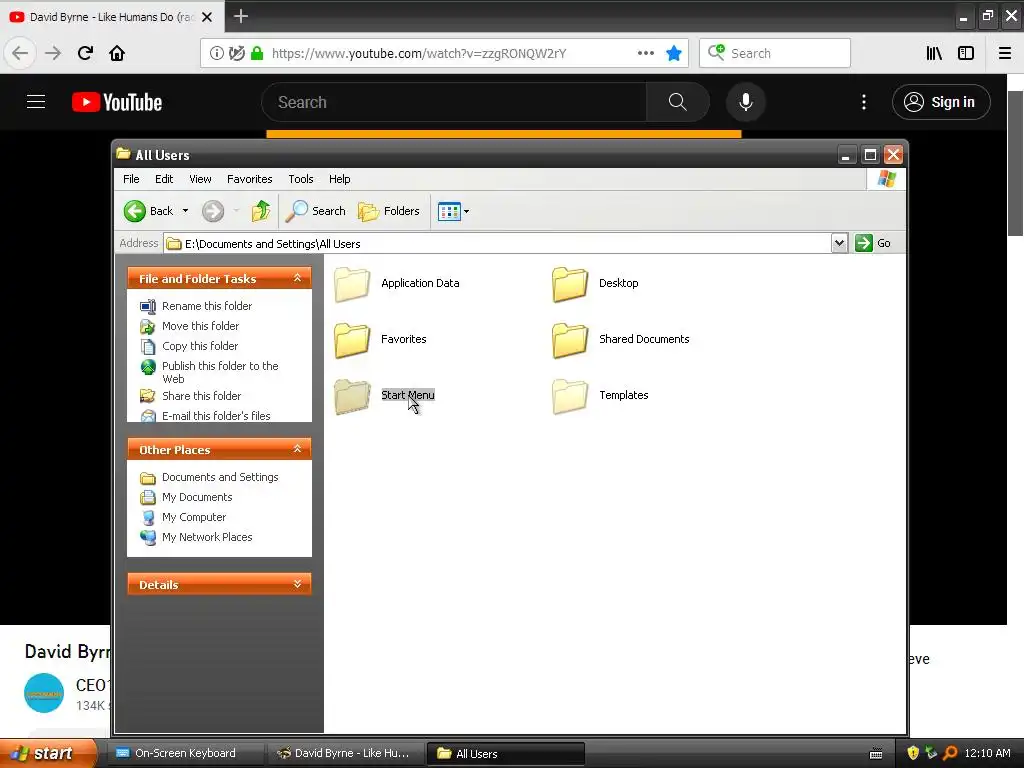Viewport: 1024px width, 768px height.
Task: Go to Documents and Settings in Other Places
Action: [x=220, y=477]
